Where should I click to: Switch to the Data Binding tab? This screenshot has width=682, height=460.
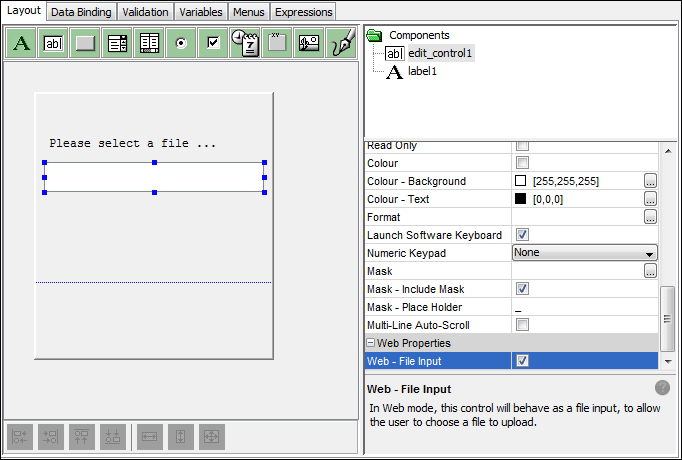pos(82,11)
